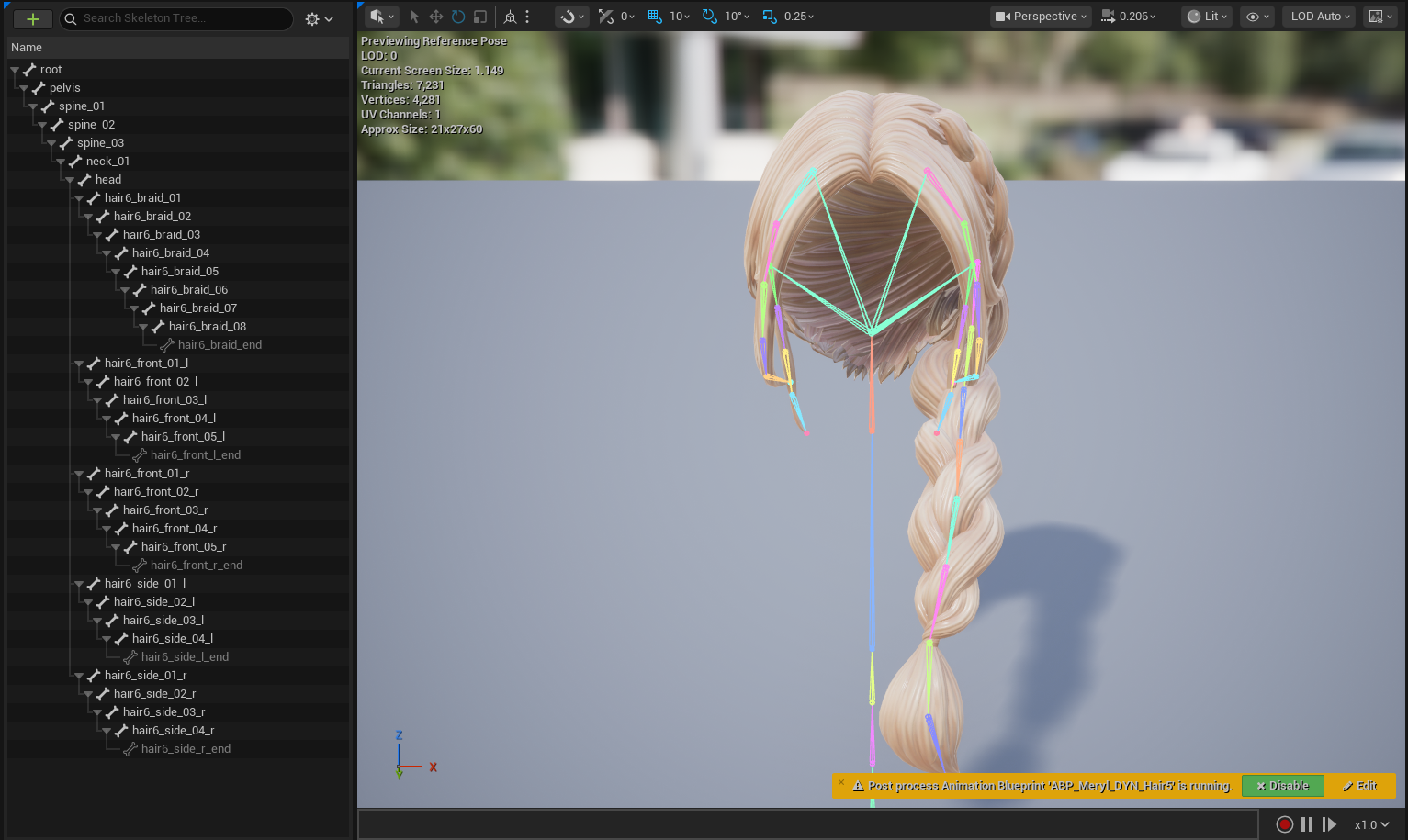Toggle the angled surface snap icon
The width and height of the screenshot is (1408, 840).
pyautogui.click(x=606, y=17)
